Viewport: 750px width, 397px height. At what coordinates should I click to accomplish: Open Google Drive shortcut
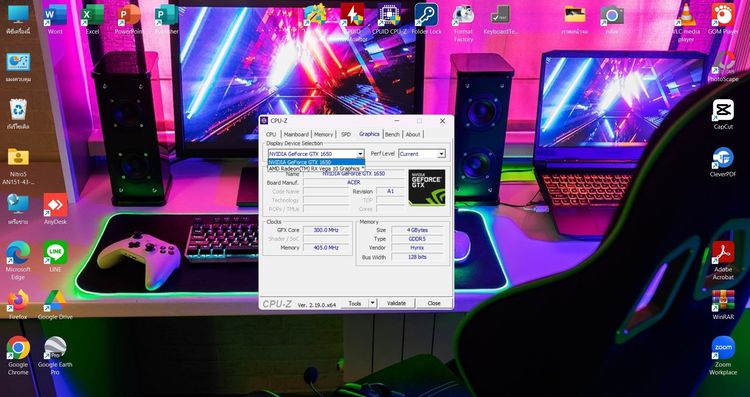click(x=55, y=305)
